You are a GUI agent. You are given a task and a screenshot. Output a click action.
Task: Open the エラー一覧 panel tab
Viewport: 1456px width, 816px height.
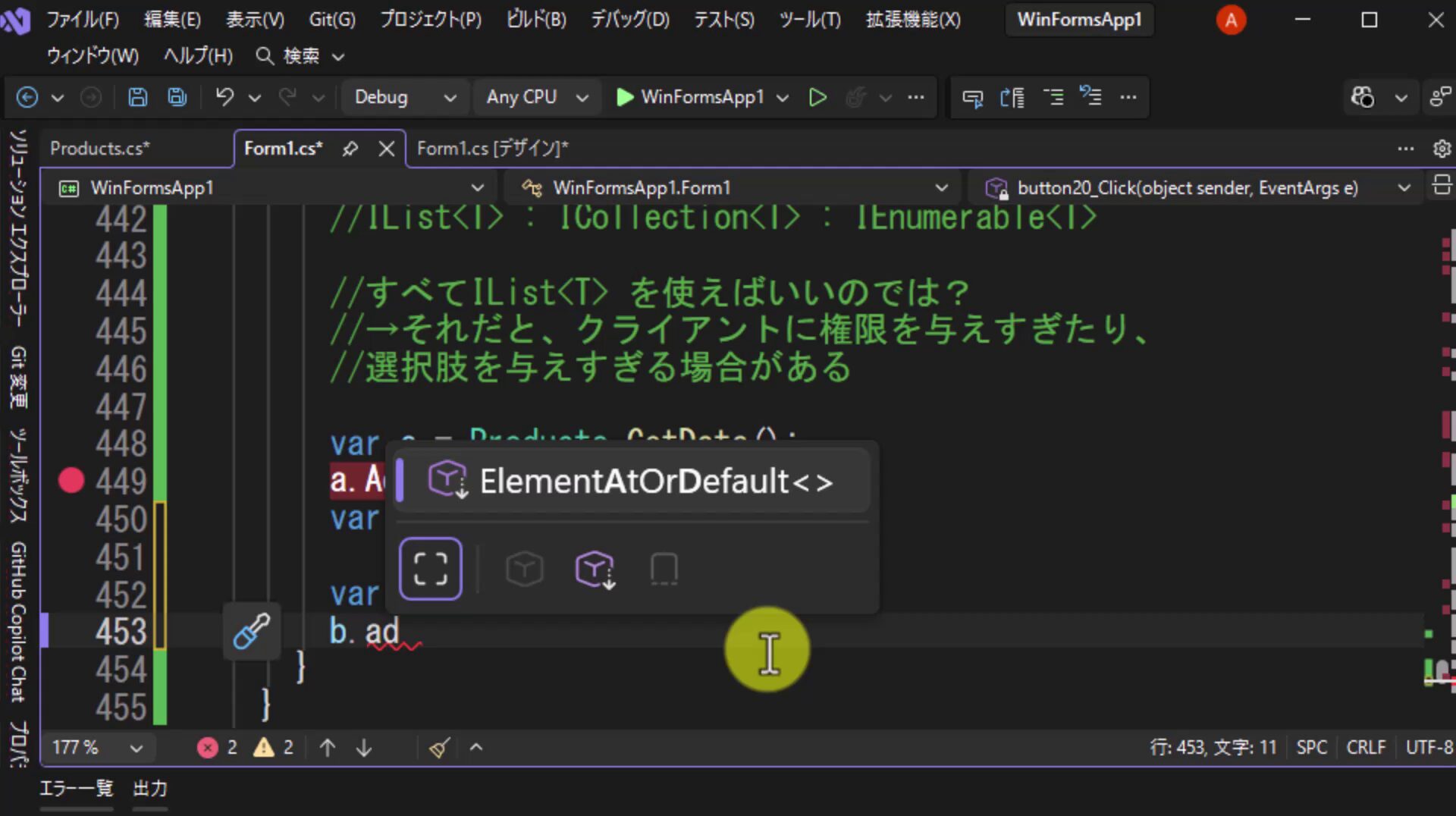coord(76,789)
